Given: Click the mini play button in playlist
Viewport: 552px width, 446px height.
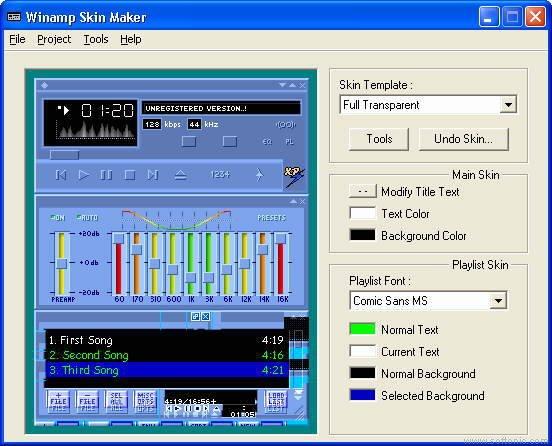Looking at the screenshot, I should [177, 409].
